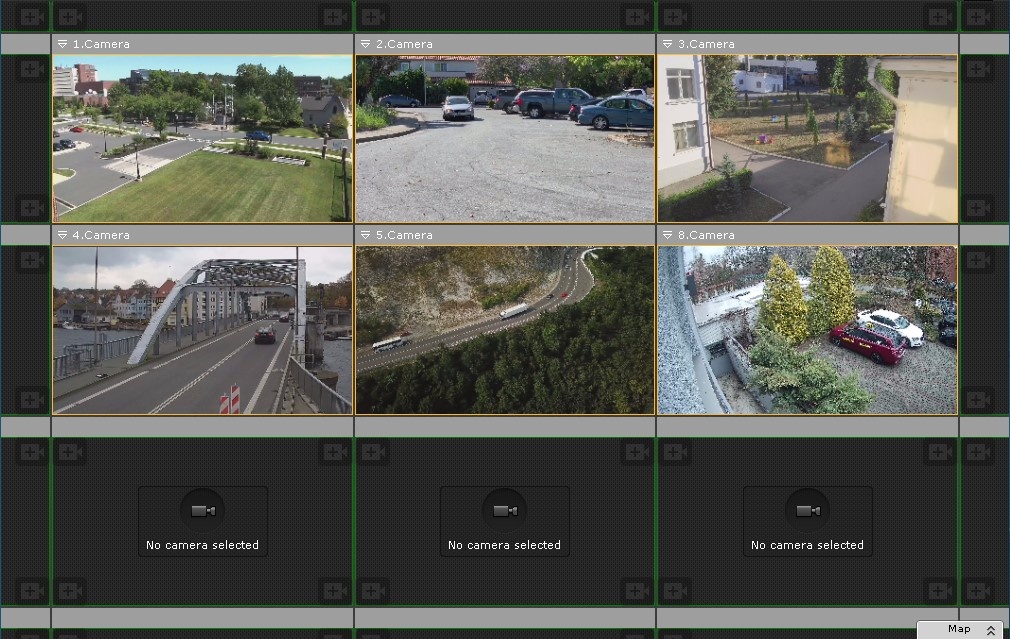Click add-camera icon at bottom-left of empty cell under 5.Camera
The height and width of the screenshot is (639, 1010).
[373, 590]
